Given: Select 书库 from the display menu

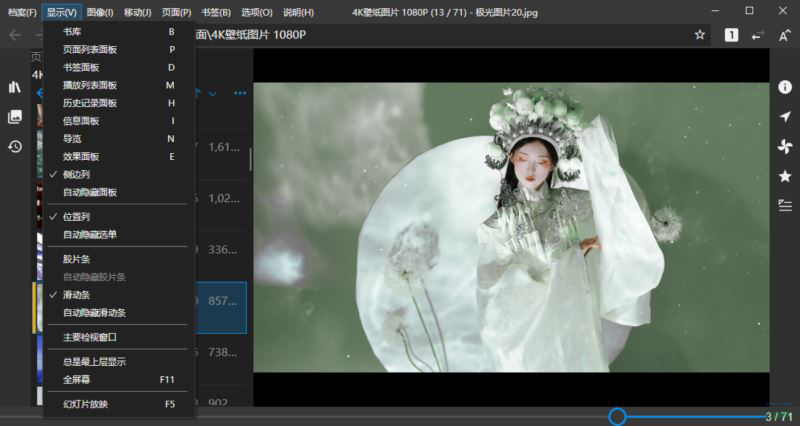Looking at the screenshot, I should (118, 32).
